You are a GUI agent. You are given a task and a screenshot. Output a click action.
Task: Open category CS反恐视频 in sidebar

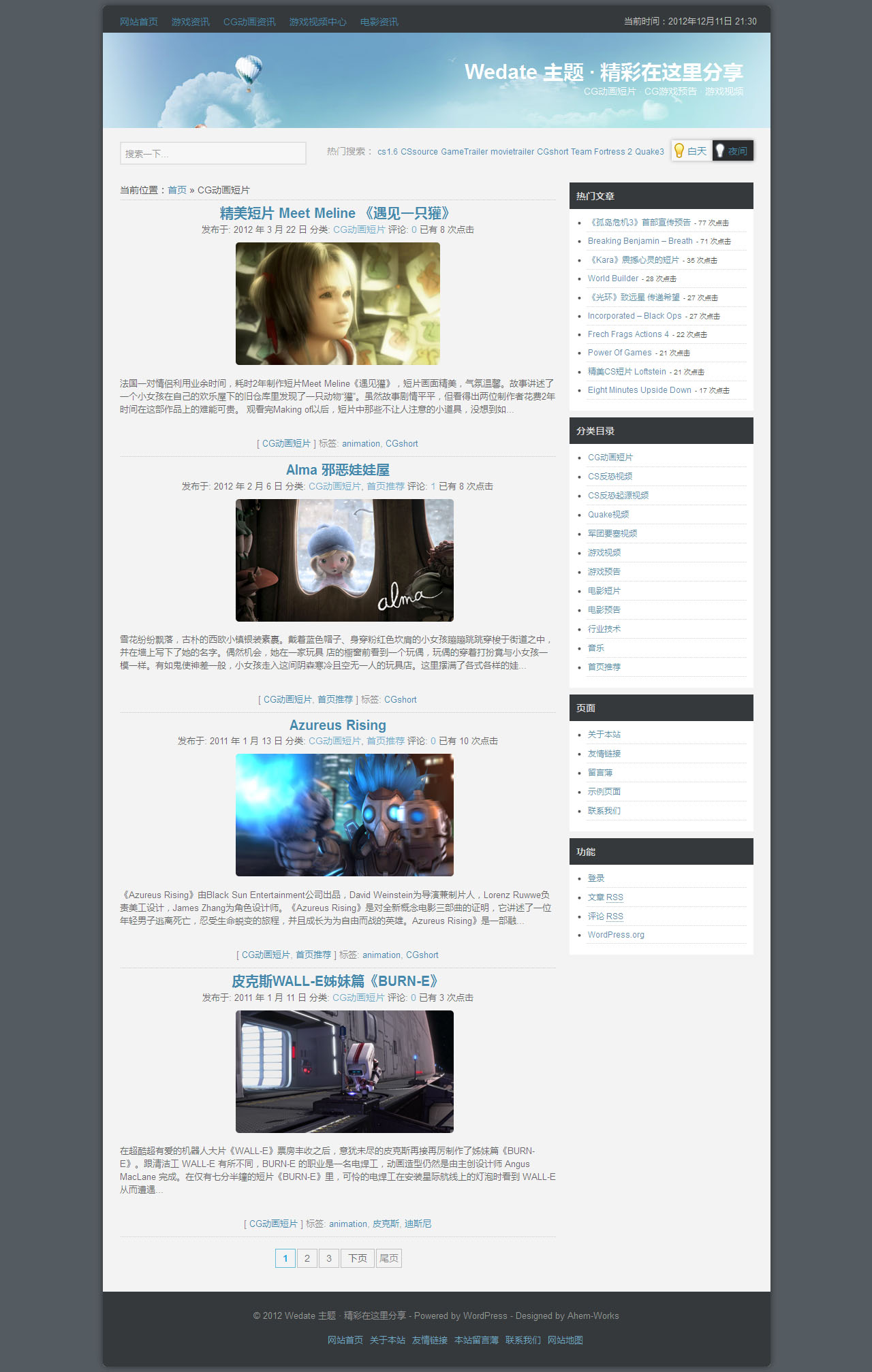tap(610, 477)
